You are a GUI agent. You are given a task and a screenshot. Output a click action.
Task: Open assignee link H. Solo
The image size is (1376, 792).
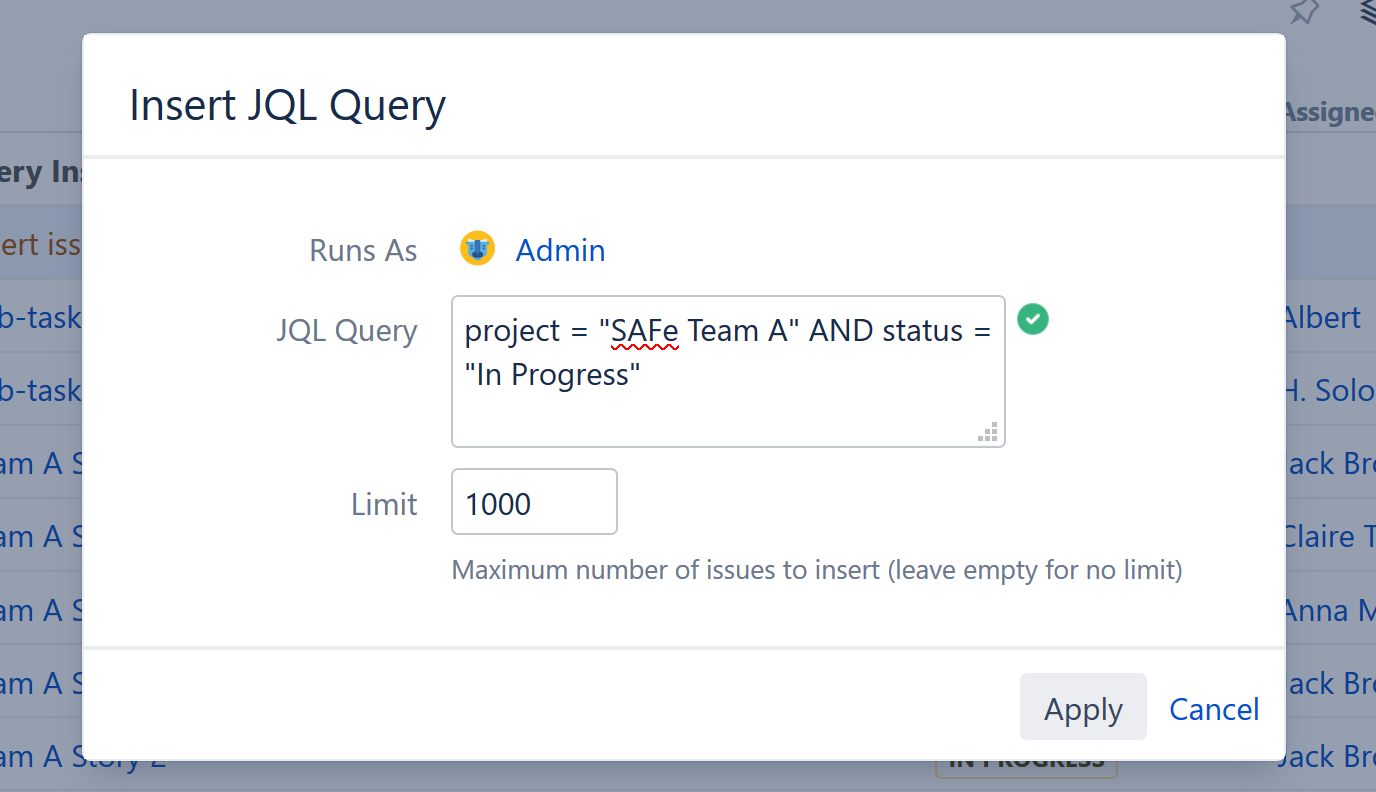(1328, 390)
